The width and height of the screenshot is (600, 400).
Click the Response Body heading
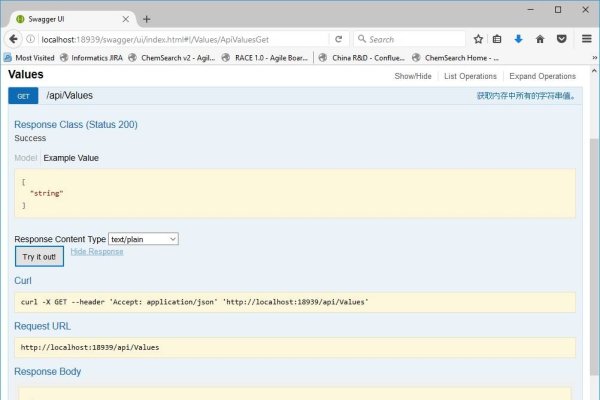47,372
